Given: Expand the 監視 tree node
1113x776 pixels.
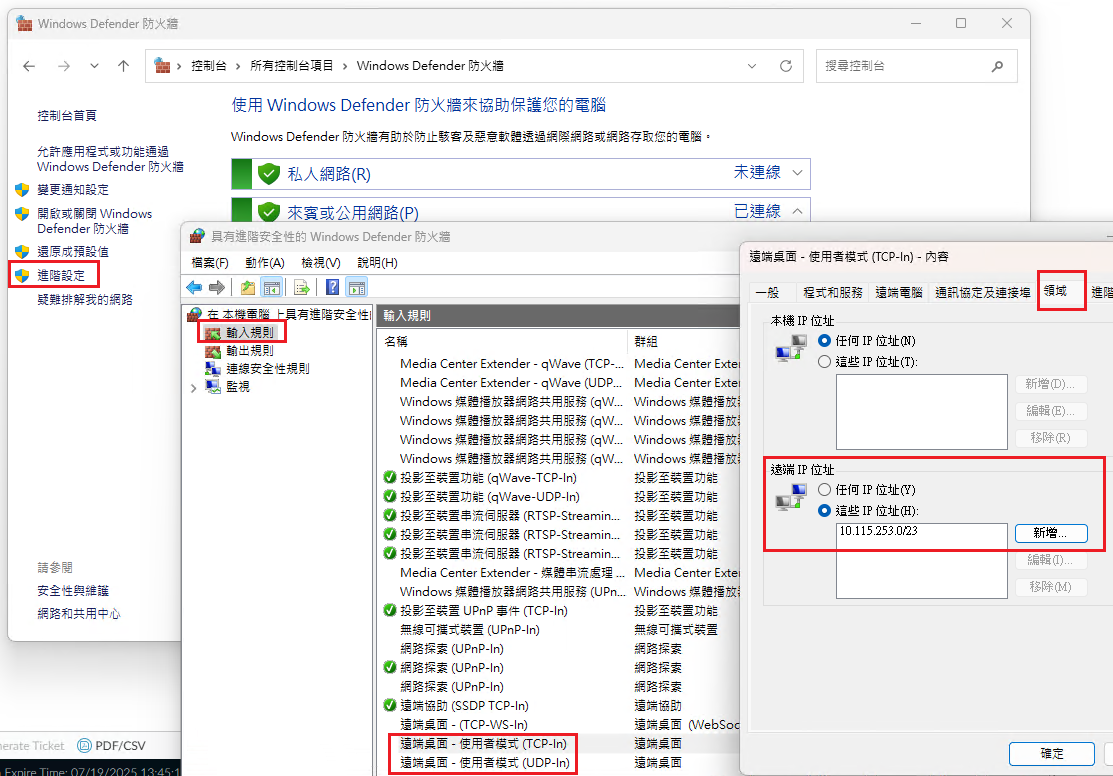Looking at the screenshot, I should 193,387.
